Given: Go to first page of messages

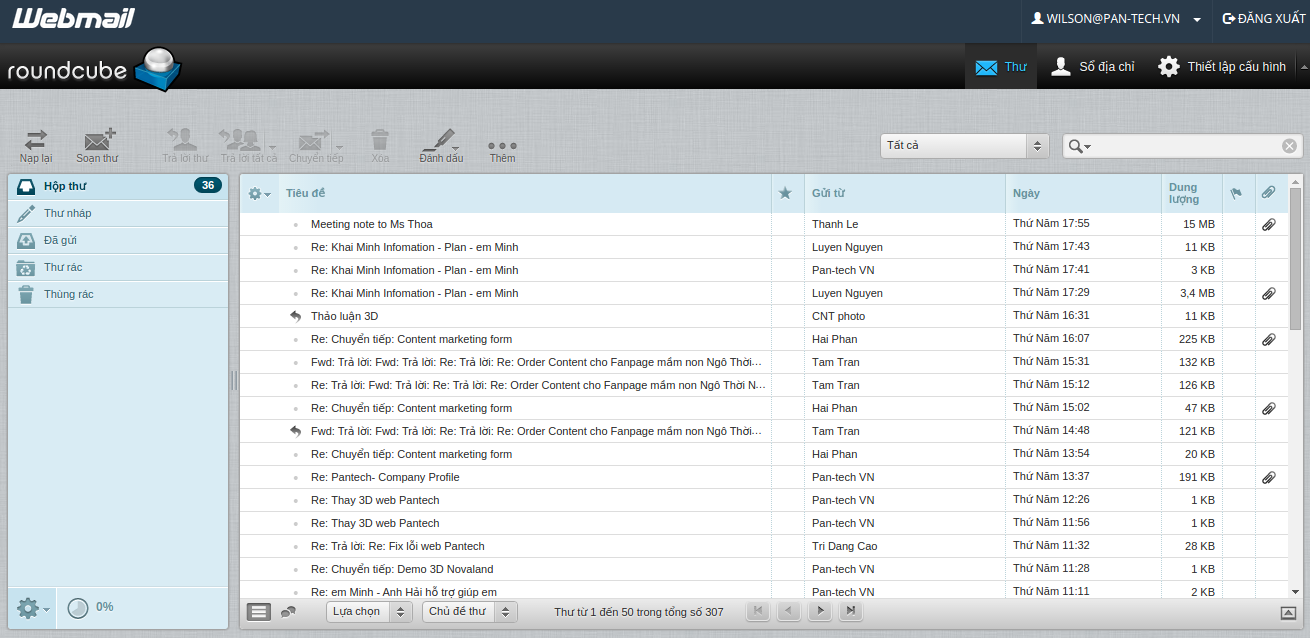Looking at the screenshot, I should [x=759, y=611].
